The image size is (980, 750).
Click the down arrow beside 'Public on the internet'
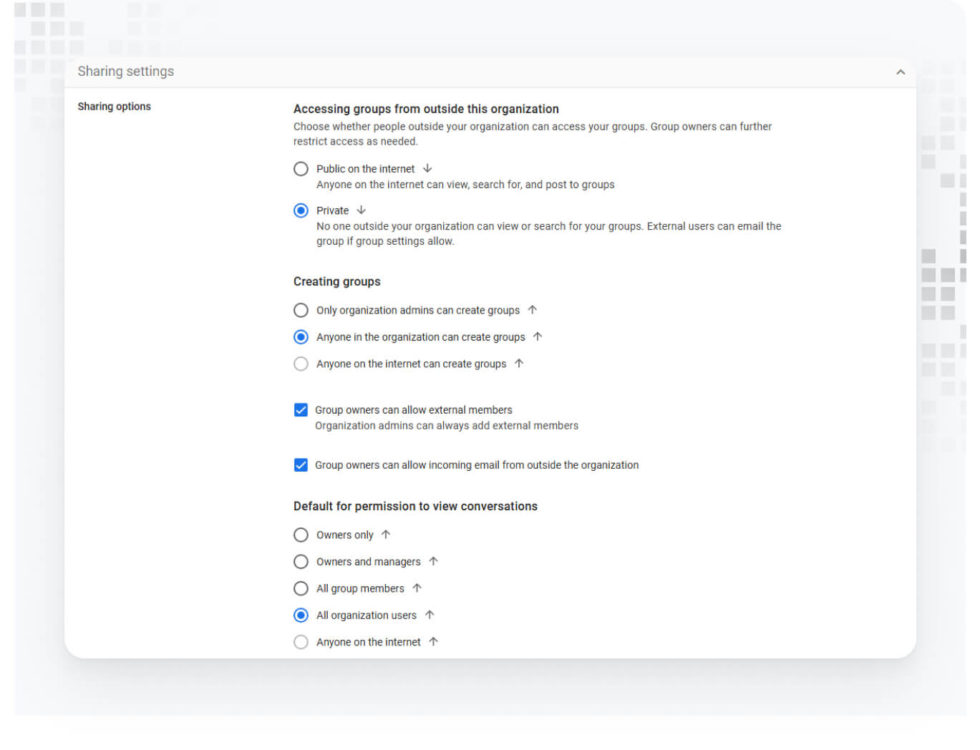tap(428, 168)
